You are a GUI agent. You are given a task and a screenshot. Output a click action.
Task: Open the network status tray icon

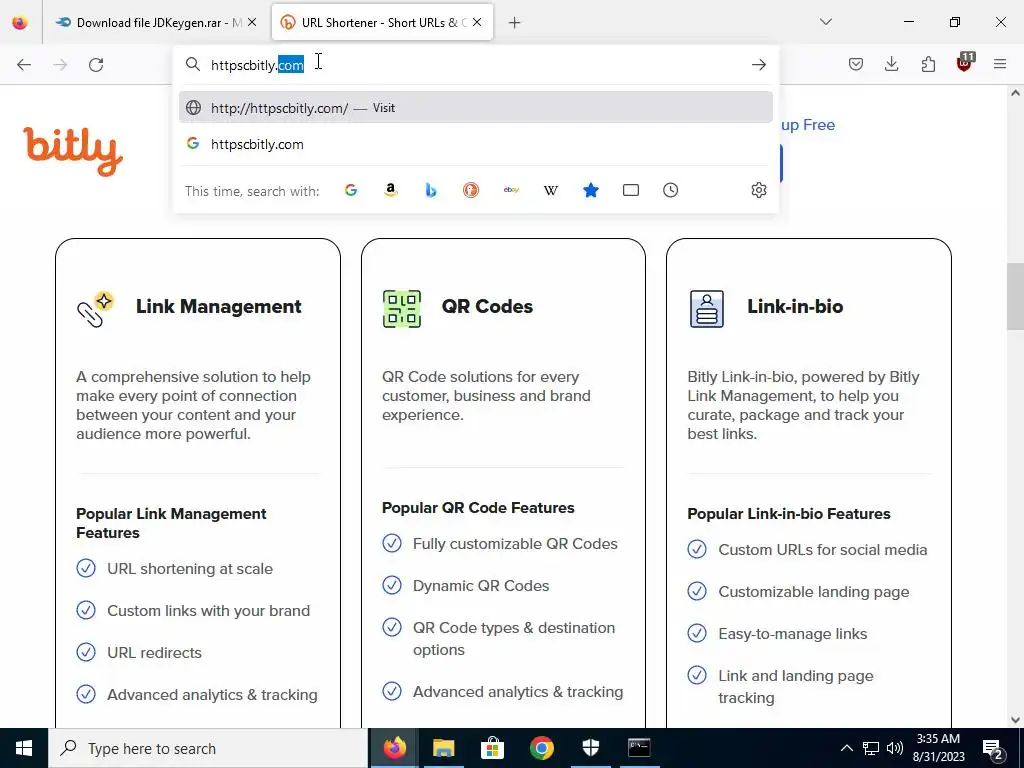pos(871,748)
